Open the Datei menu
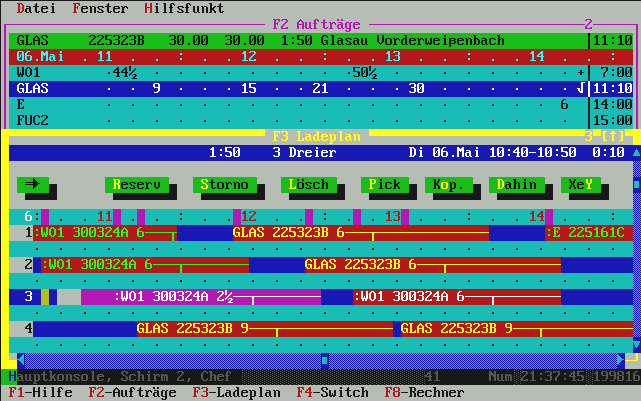641x401 pixels. pyautogui.click(x=36, y=7)
